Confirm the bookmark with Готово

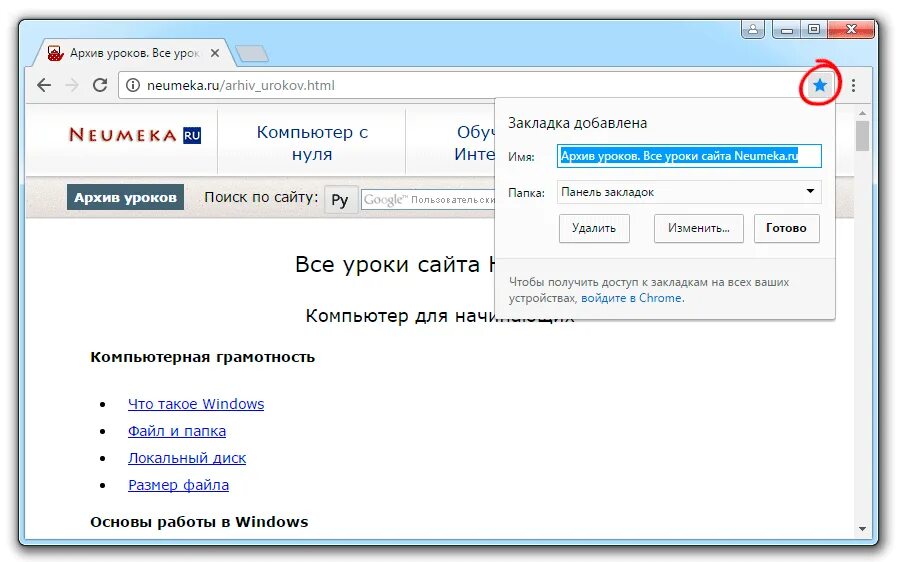coord(786,228)
